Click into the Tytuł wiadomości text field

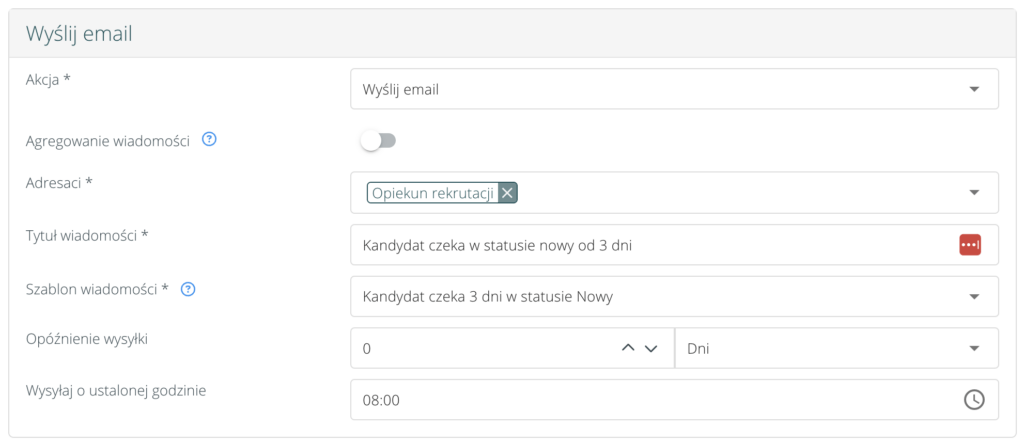pos(650,245)
